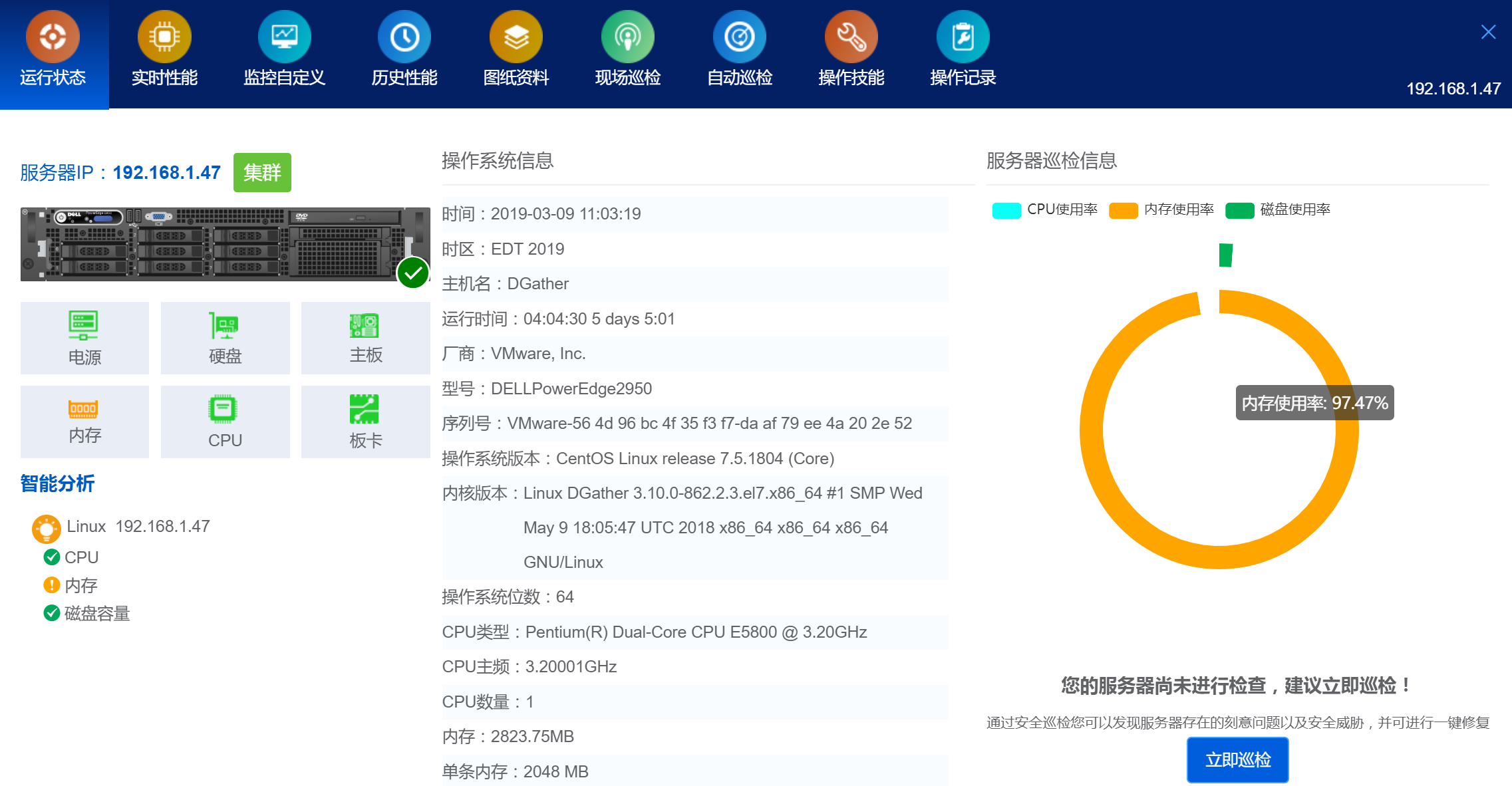Switch to 运行状态 tab
The image size is (1512, 786).
pos(53,53)
